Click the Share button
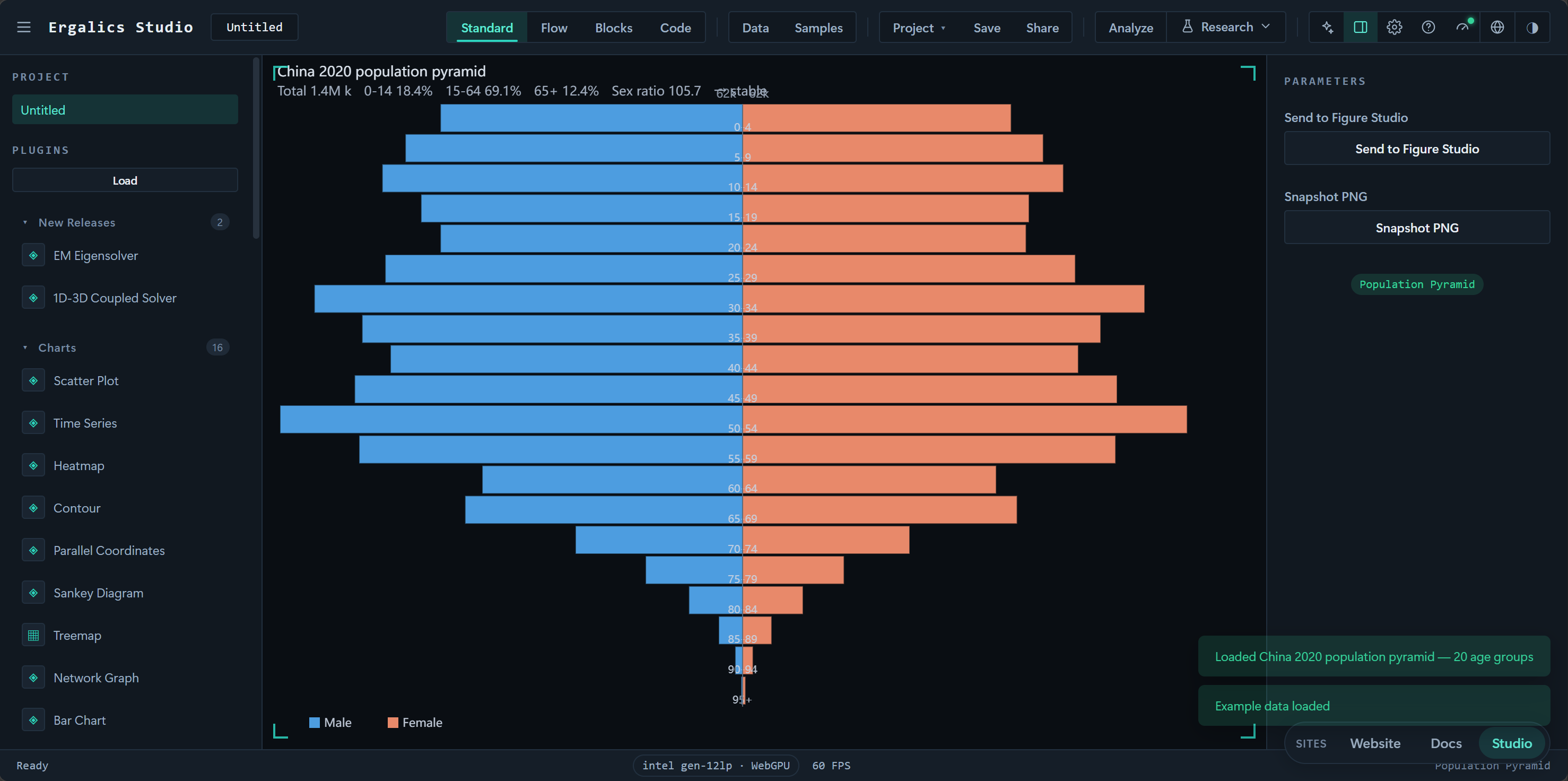 pos(1042,28)
